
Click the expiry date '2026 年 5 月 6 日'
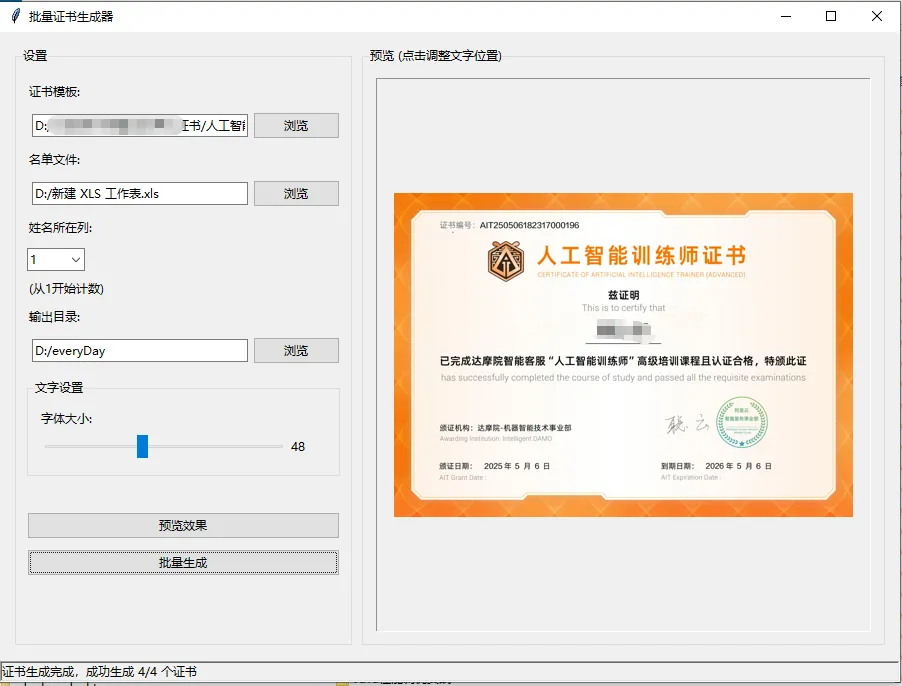pyautogui.click(x=738, y=466)
